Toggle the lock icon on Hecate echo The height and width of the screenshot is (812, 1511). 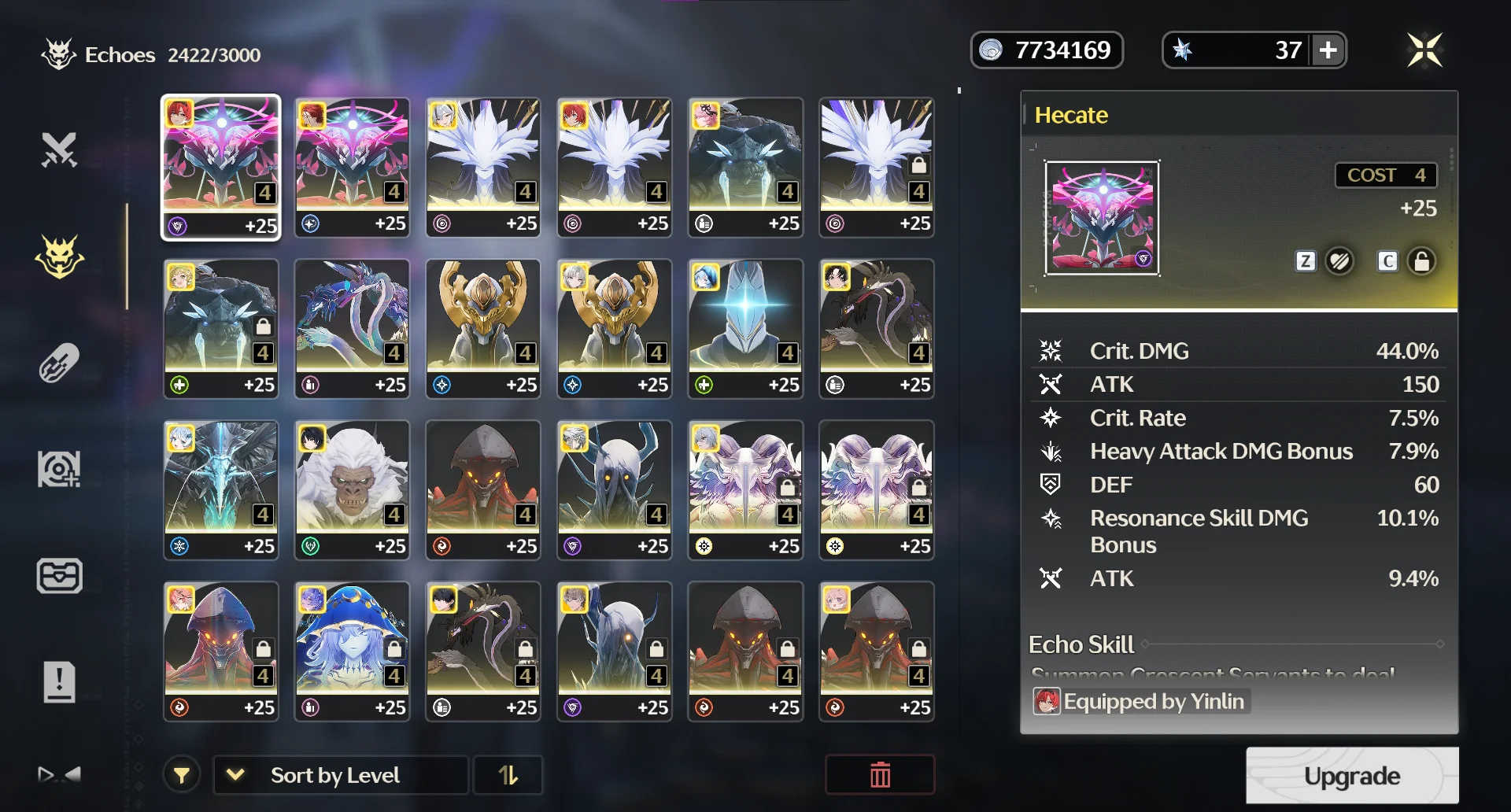1421,261
